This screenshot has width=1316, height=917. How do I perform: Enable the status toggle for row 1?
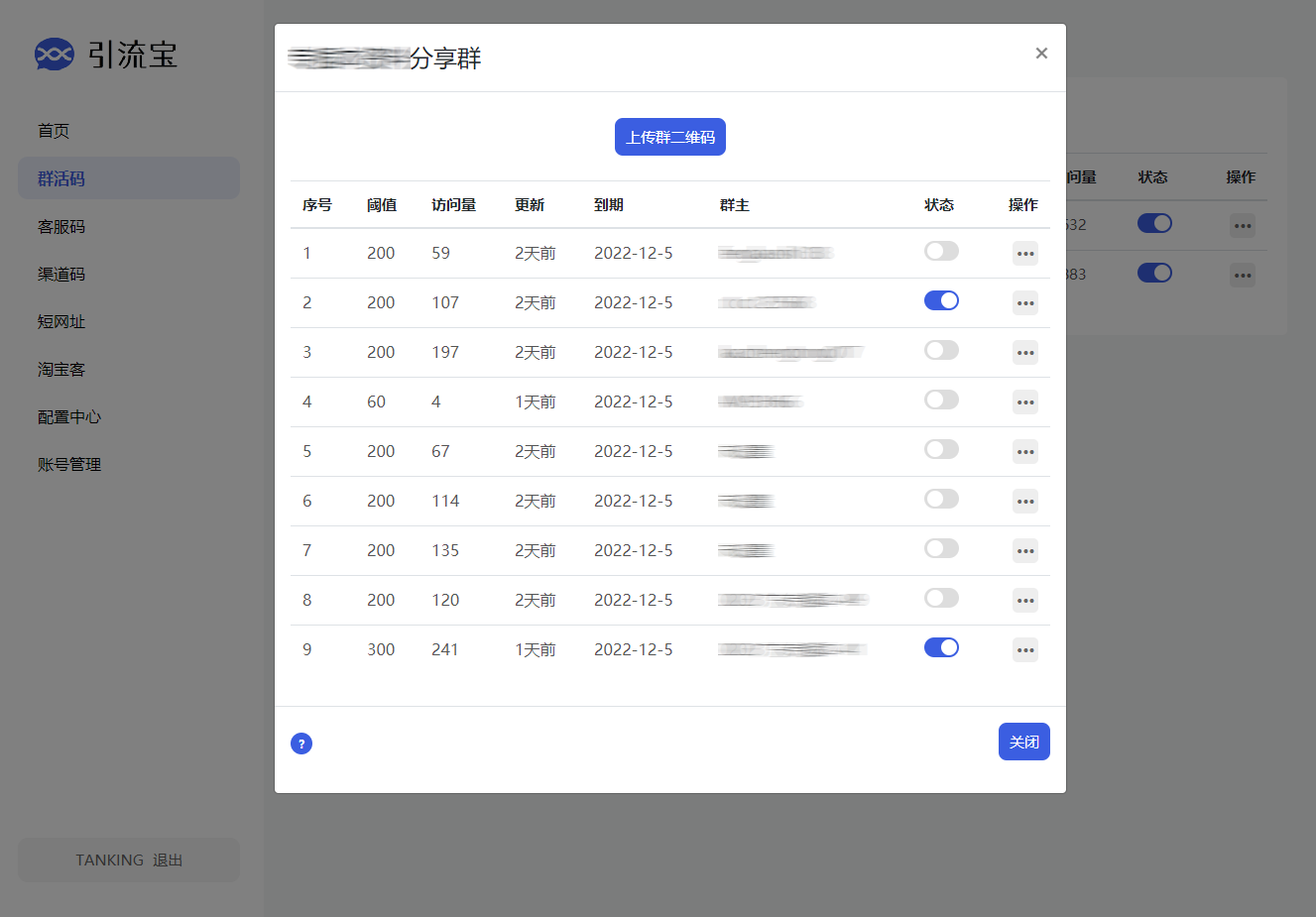pyautogui.click(x=940, y=251)
